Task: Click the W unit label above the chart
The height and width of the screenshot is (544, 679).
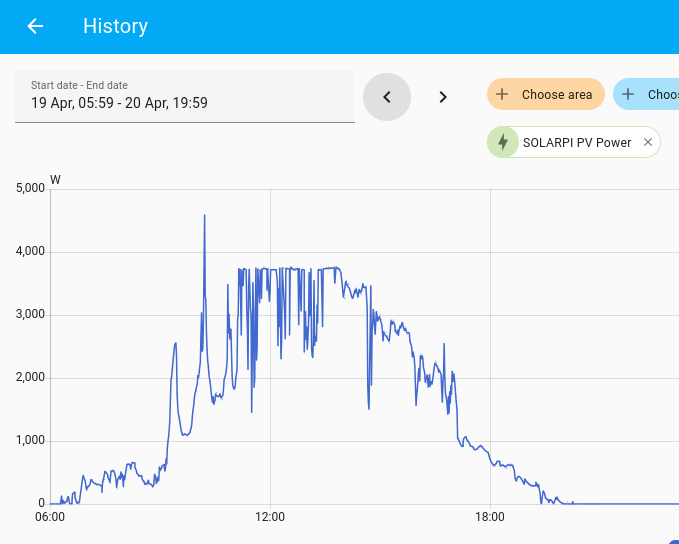Action: (55, 179)
